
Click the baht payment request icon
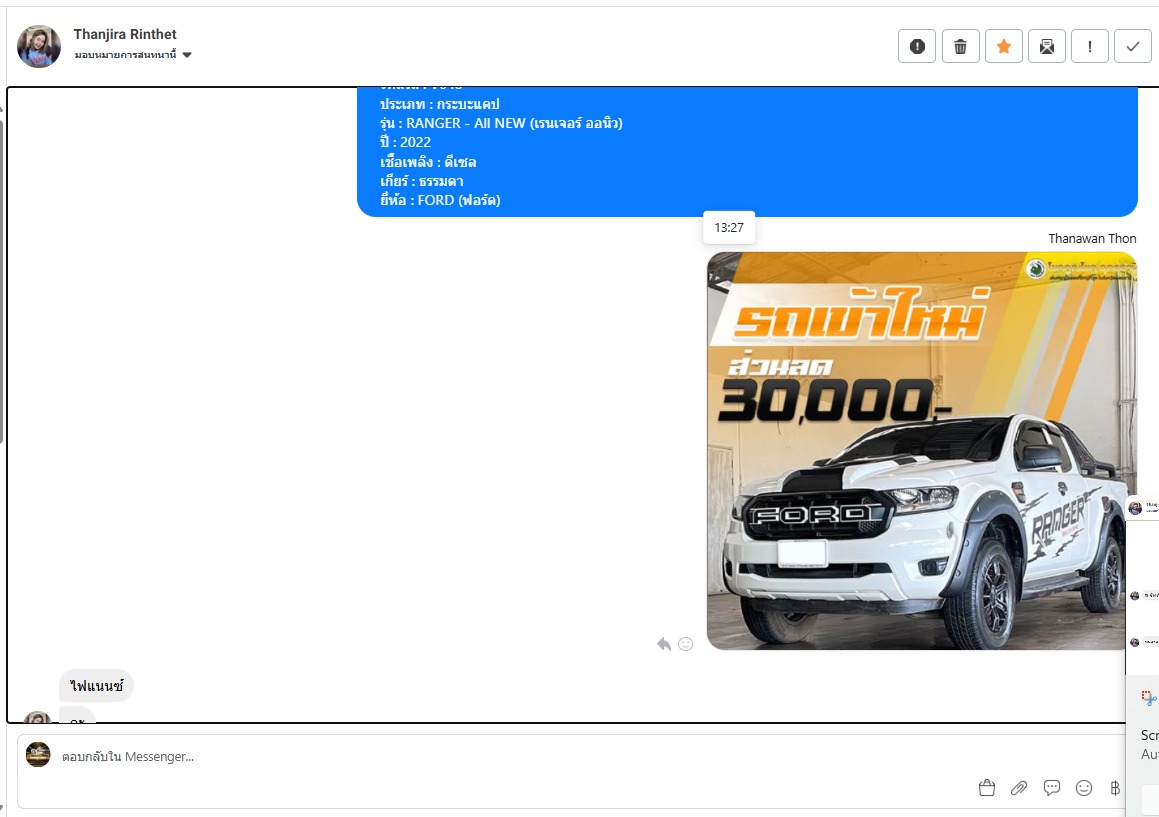1115,788
